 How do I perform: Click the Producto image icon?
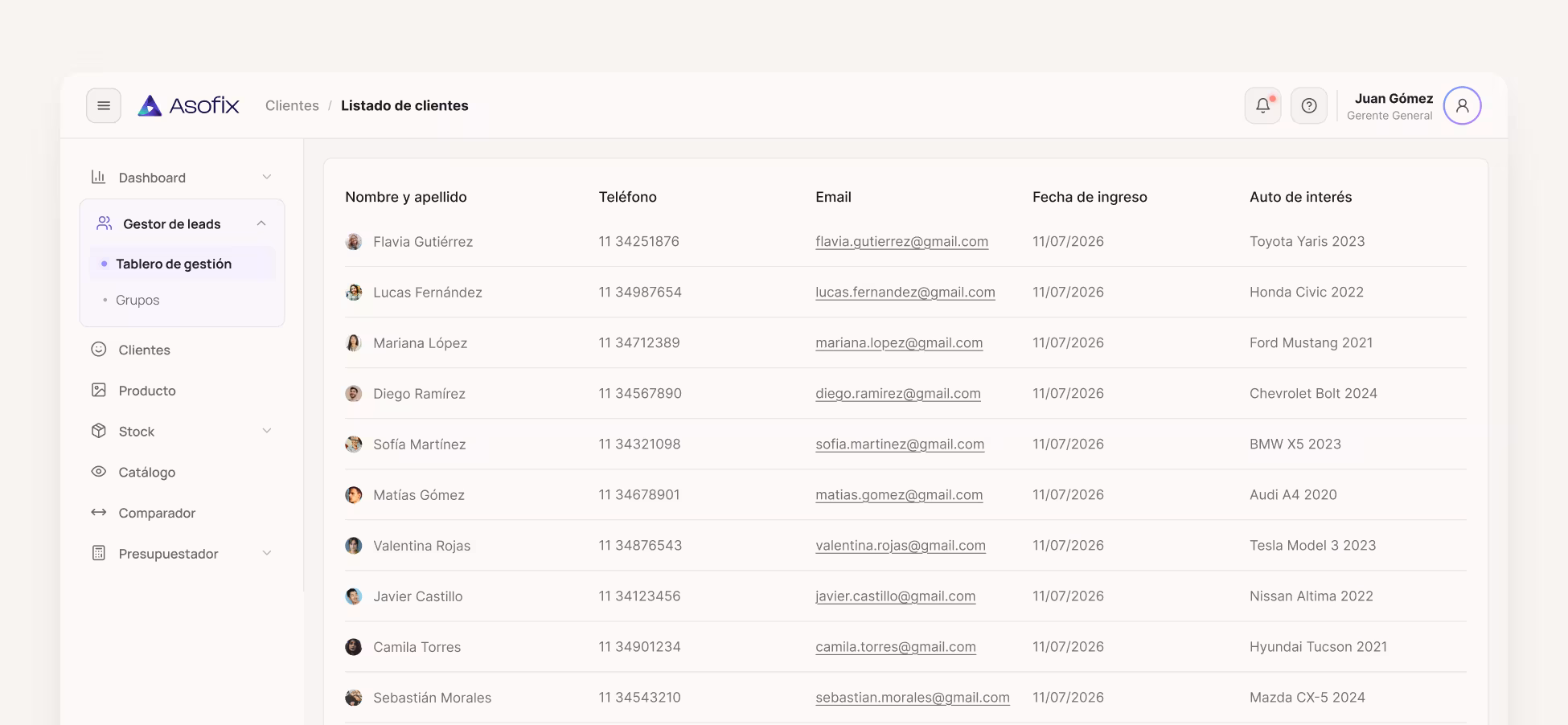pos(99,390)
